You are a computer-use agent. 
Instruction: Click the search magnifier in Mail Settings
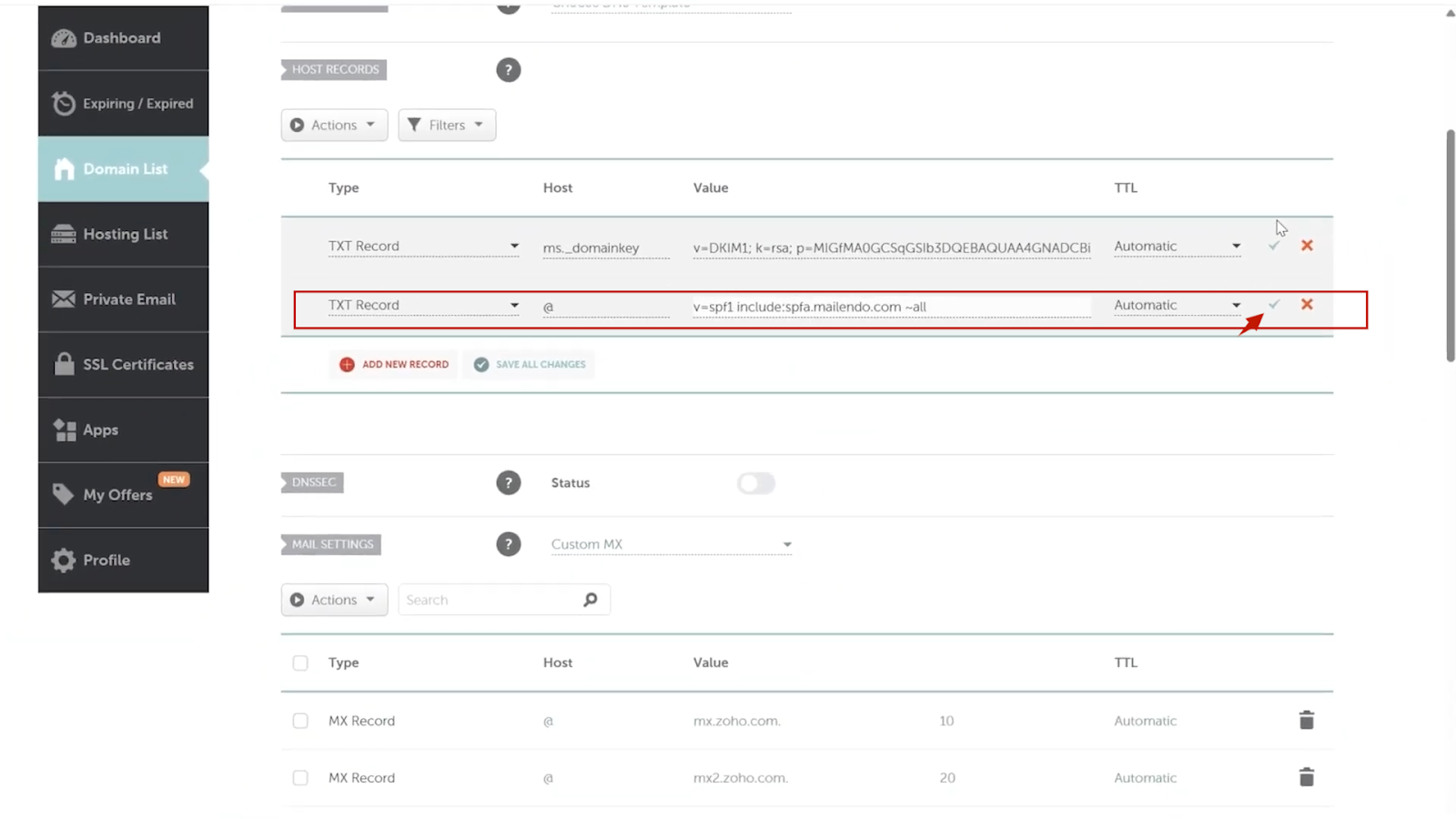pyautogui.click(x=591, y=600)
